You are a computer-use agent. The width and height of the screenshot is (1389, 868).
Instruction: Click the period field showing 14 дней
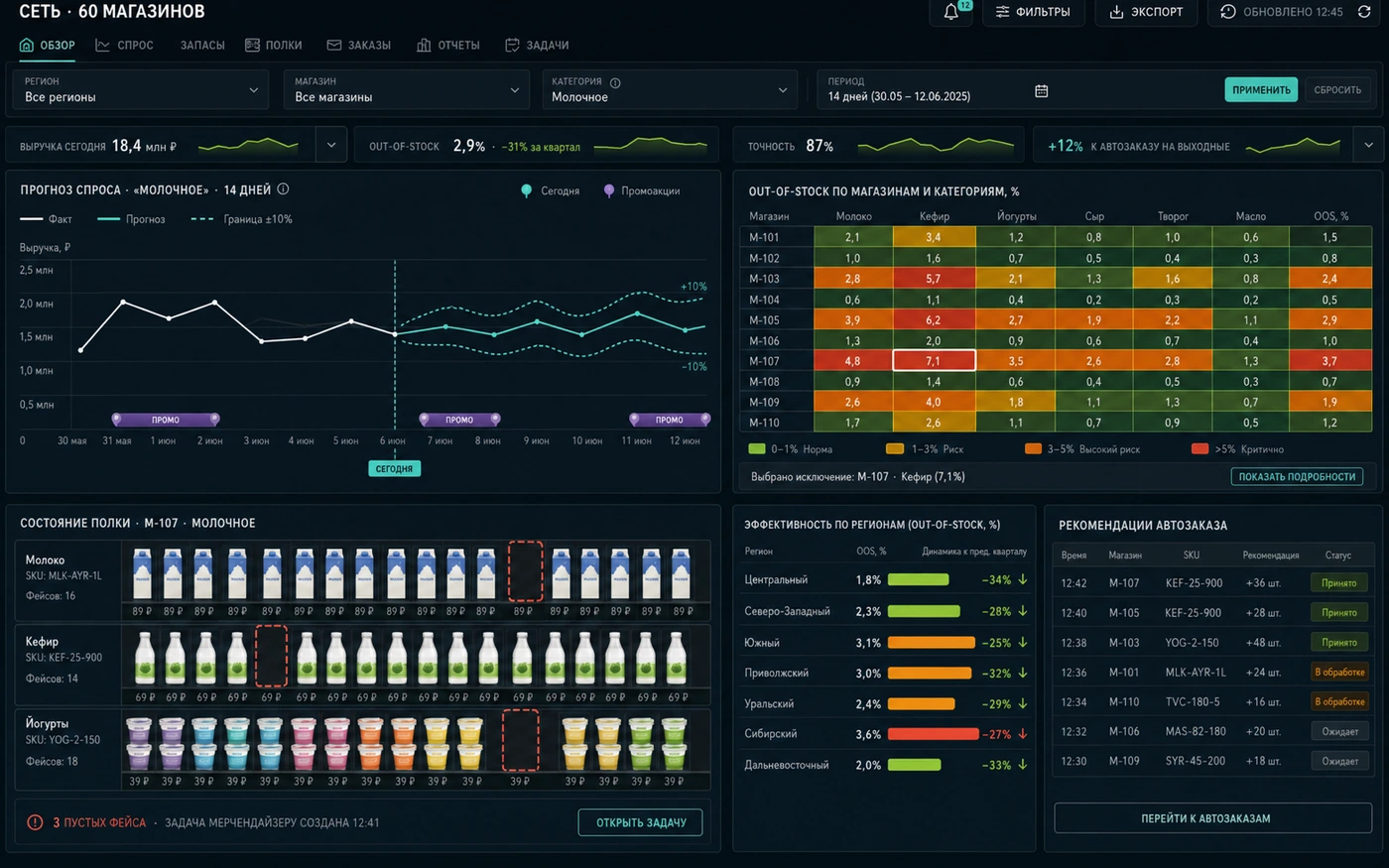pyautogui.click(x=938, y=89)
